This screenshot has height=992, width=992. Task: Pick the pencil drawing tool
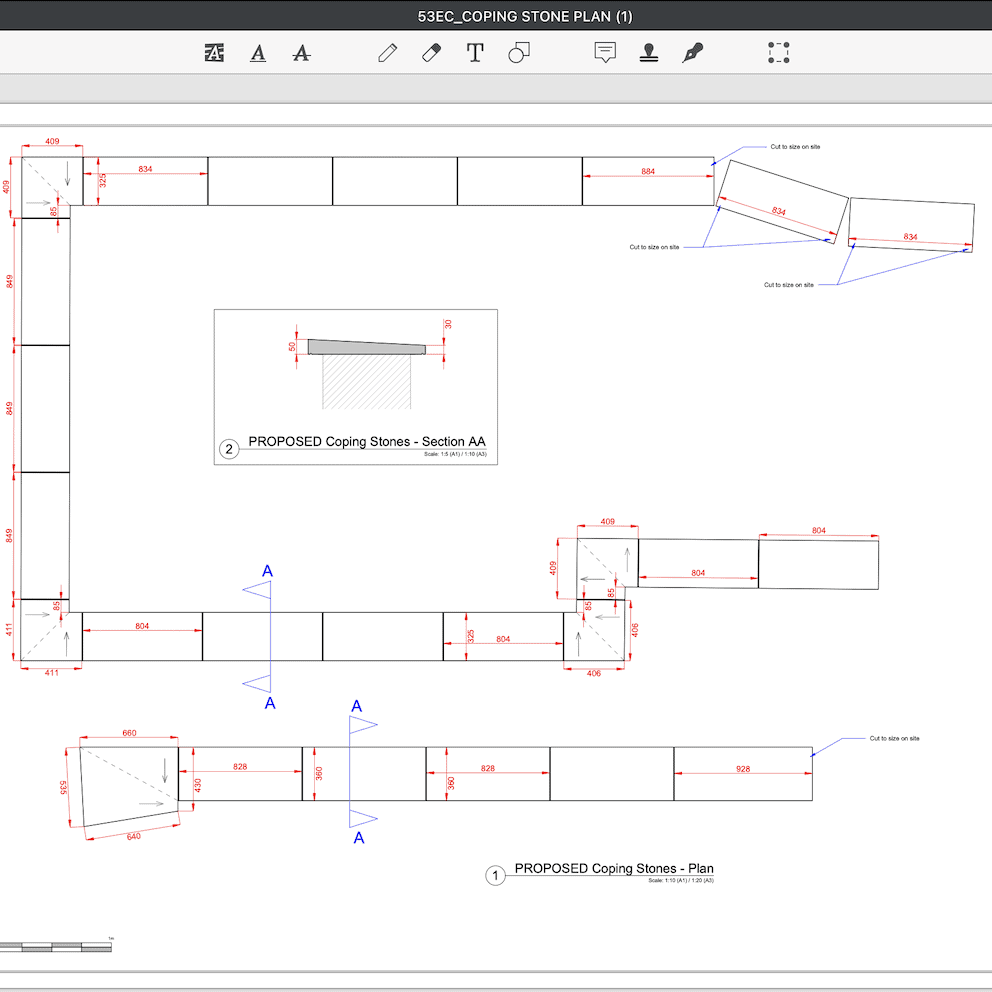(x=388, y=53)
